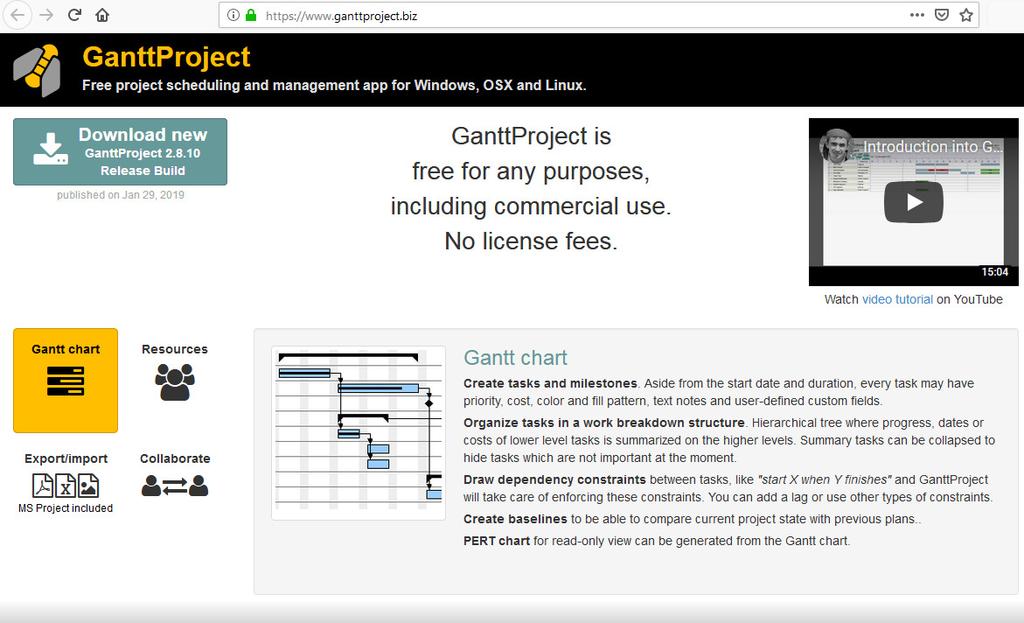This screenshot has height=623, width=1024.
Task: Click the 15:04 video duration label
Action: click(995, 272)
